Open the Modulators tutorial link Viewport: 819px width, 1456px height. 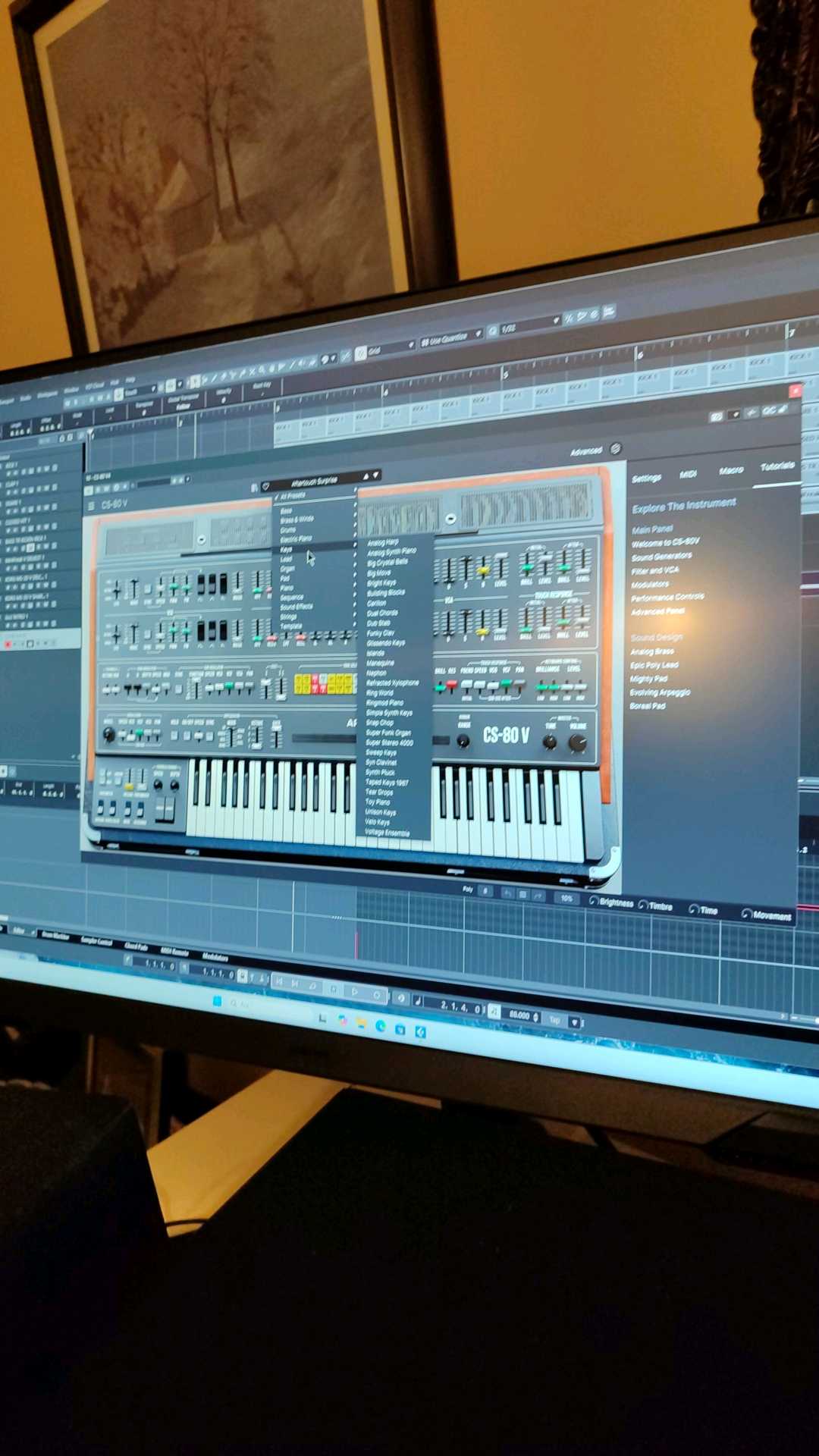pyautogui.click(x=650, y=584)
